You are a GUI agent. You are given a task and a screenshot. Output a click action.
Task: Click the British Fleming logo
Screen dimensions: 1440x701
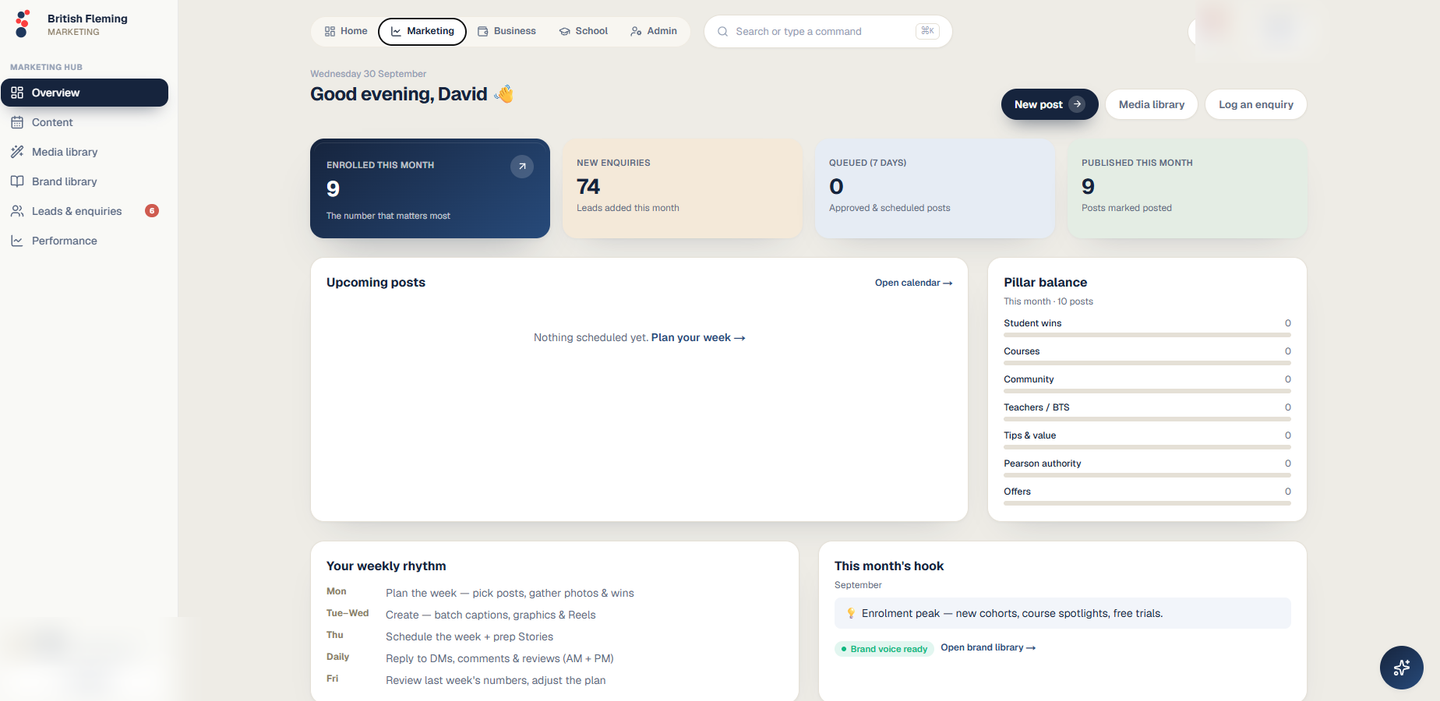pyautogui.click(x=22, y=24)
